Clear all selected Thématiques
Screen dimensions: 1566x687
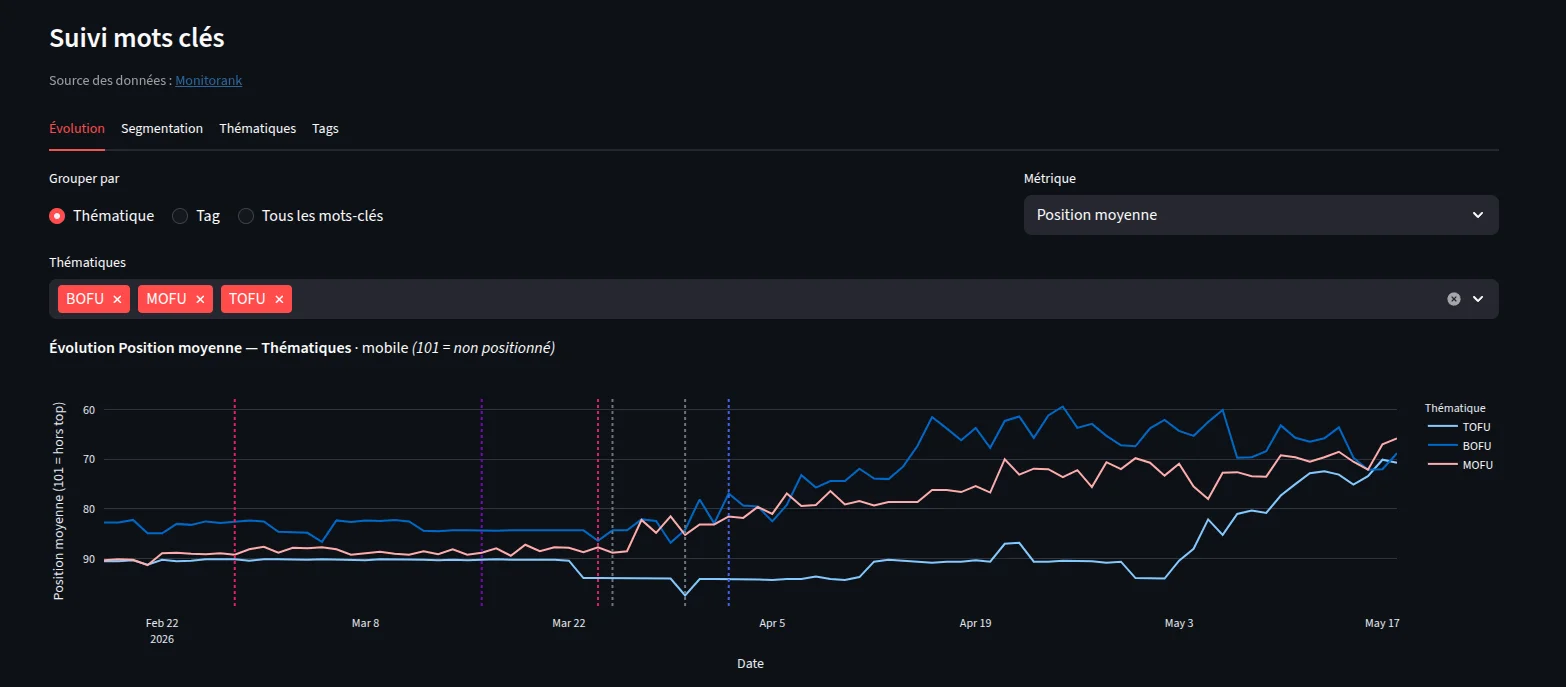pos(1454,299)
